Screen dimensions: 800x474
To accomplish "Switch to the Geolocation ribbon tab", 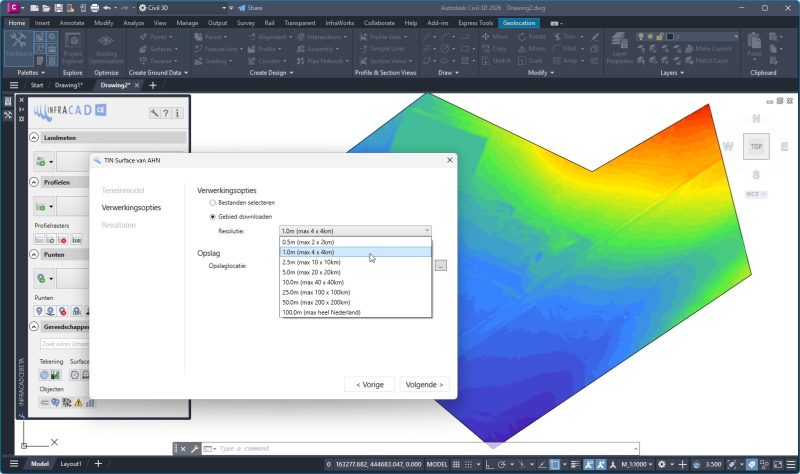I will [519, 23].
